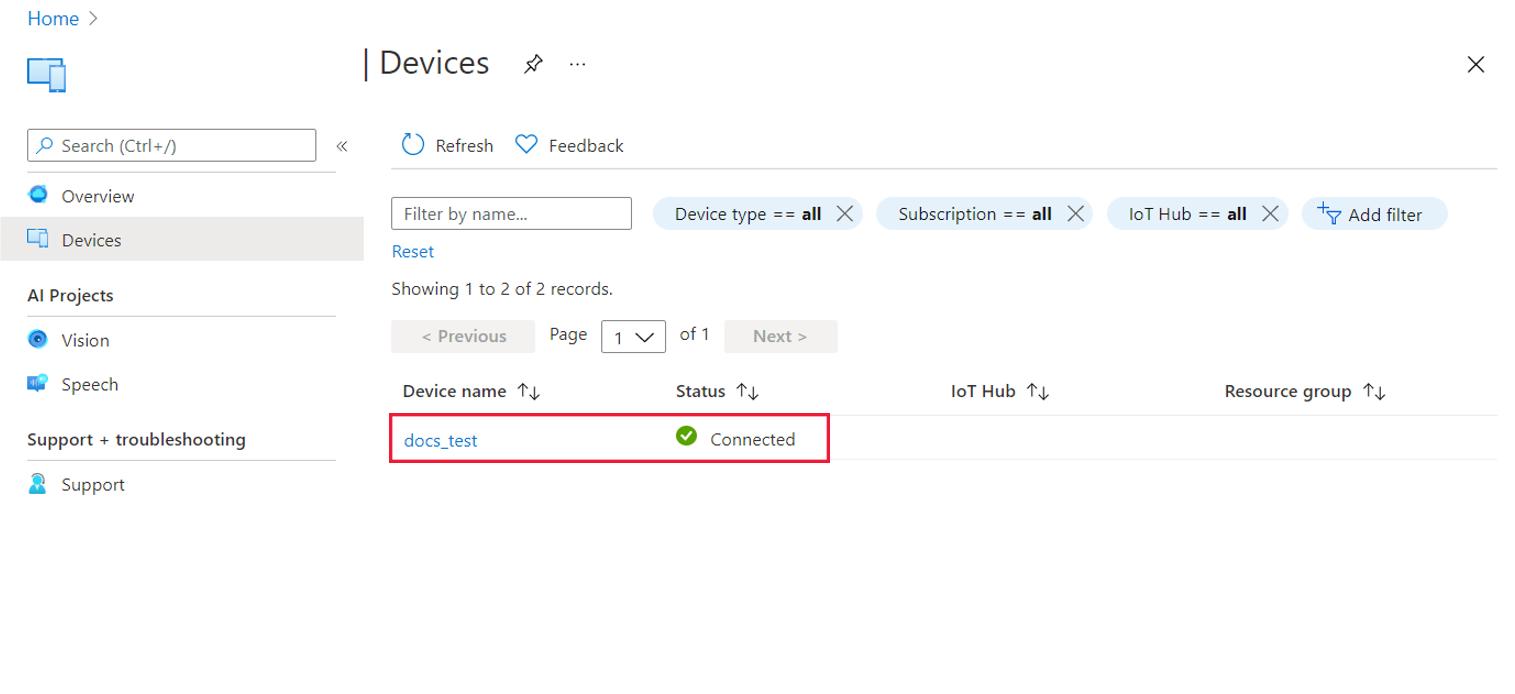
Task: Click the Filter by name field
Action: click(511, 214)
